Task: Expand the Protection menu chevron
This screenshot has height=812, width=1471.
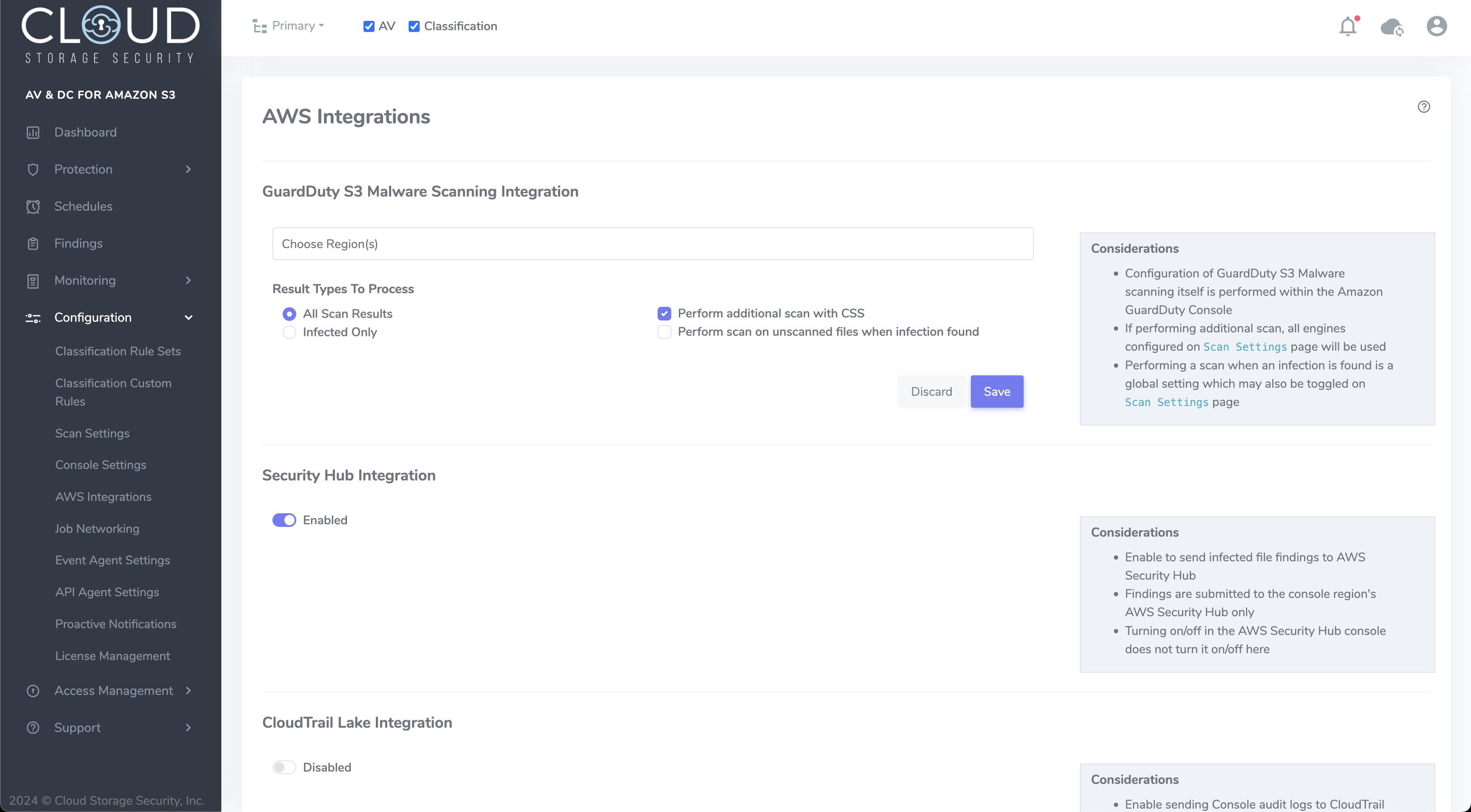Action: point(189,170)
